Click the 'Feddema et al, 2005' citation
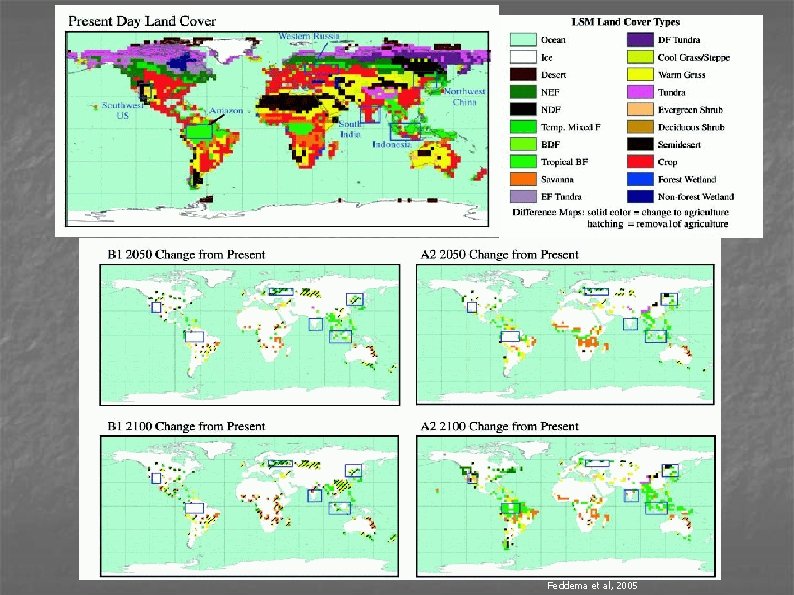Viewport: 794px width, 595px height. pos(592,586)
